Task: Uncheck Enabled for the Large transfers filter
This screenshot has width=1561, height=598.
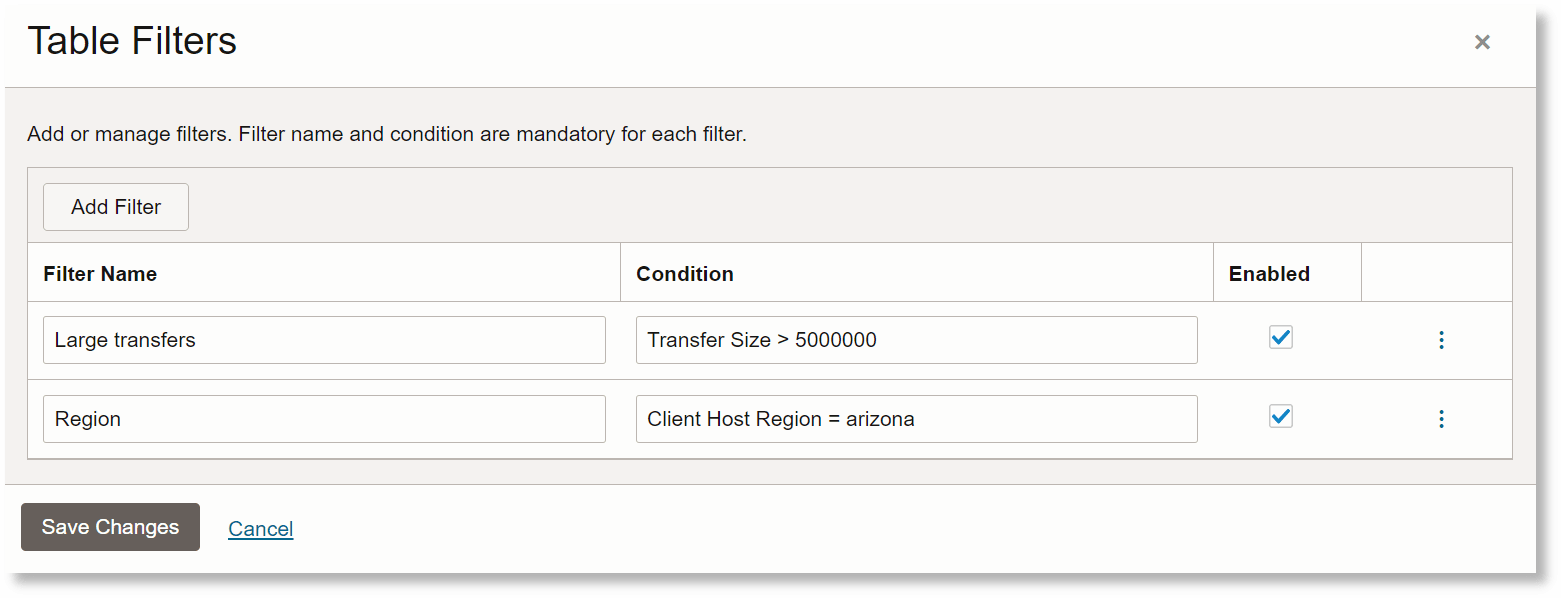Action: point(1281,337)
